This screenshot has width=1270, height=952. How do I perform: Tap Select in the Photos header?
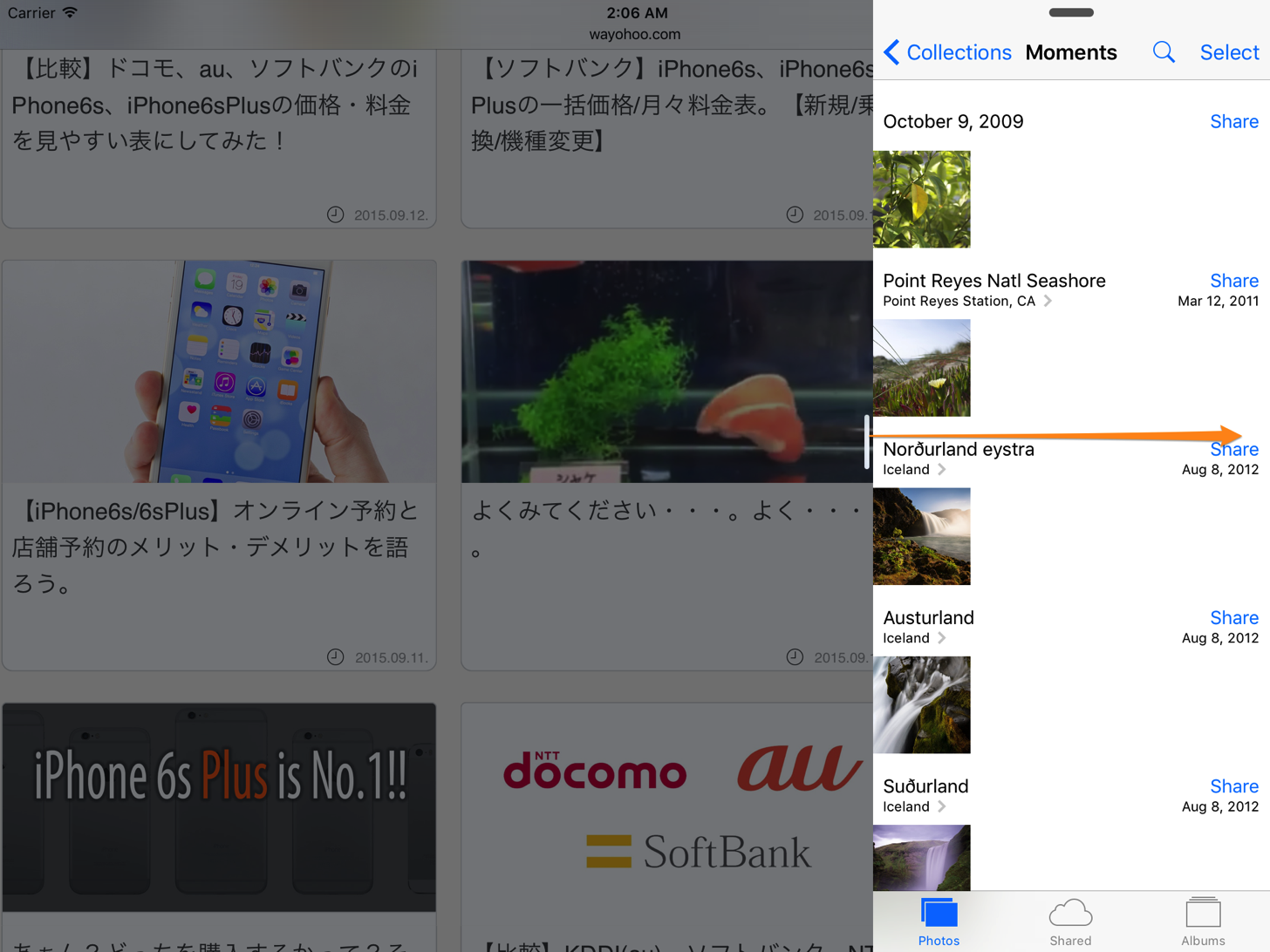(x=1229, y=52)
